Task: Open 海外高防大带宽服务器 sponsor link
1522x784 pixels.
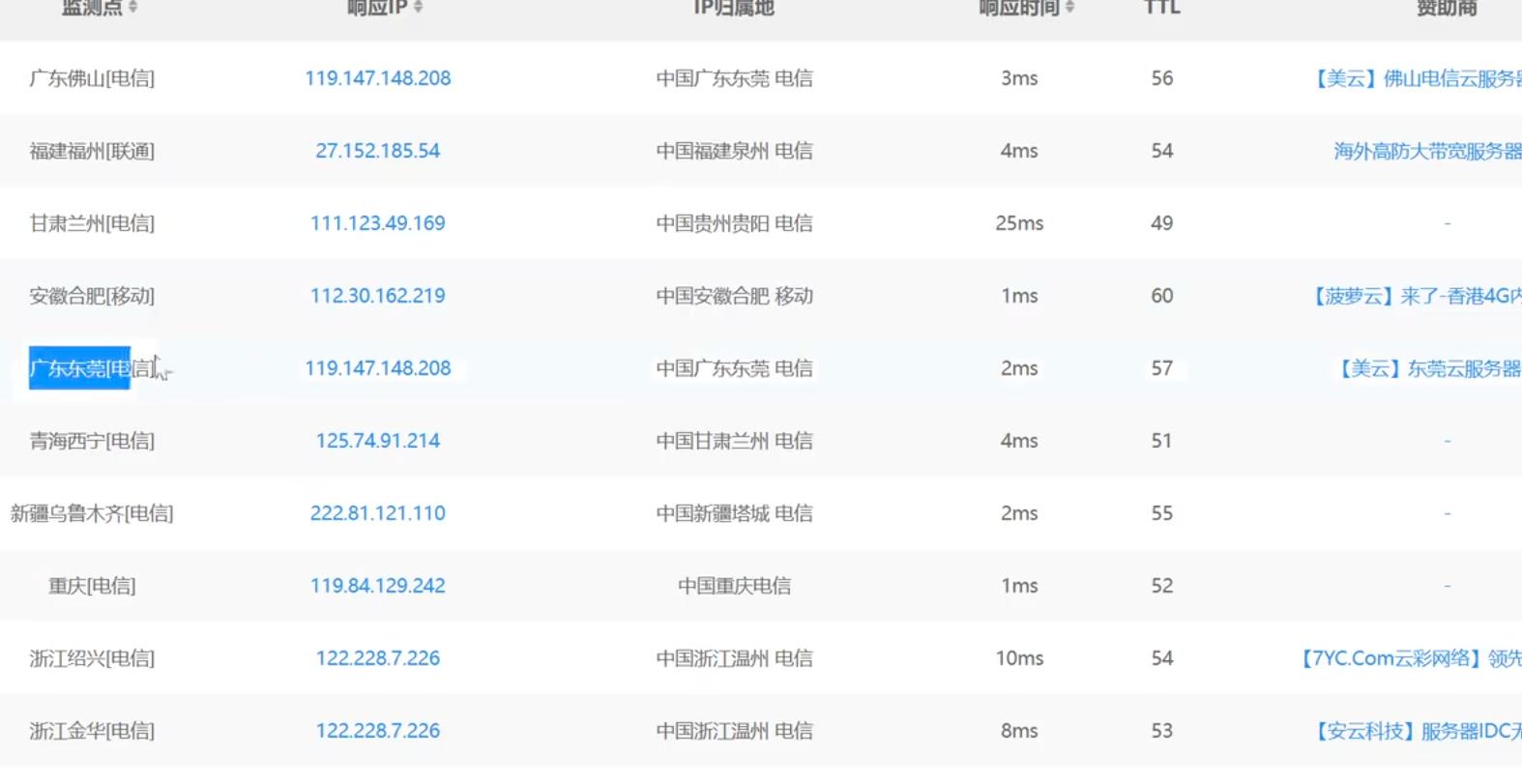Action: pos(1427,151)
